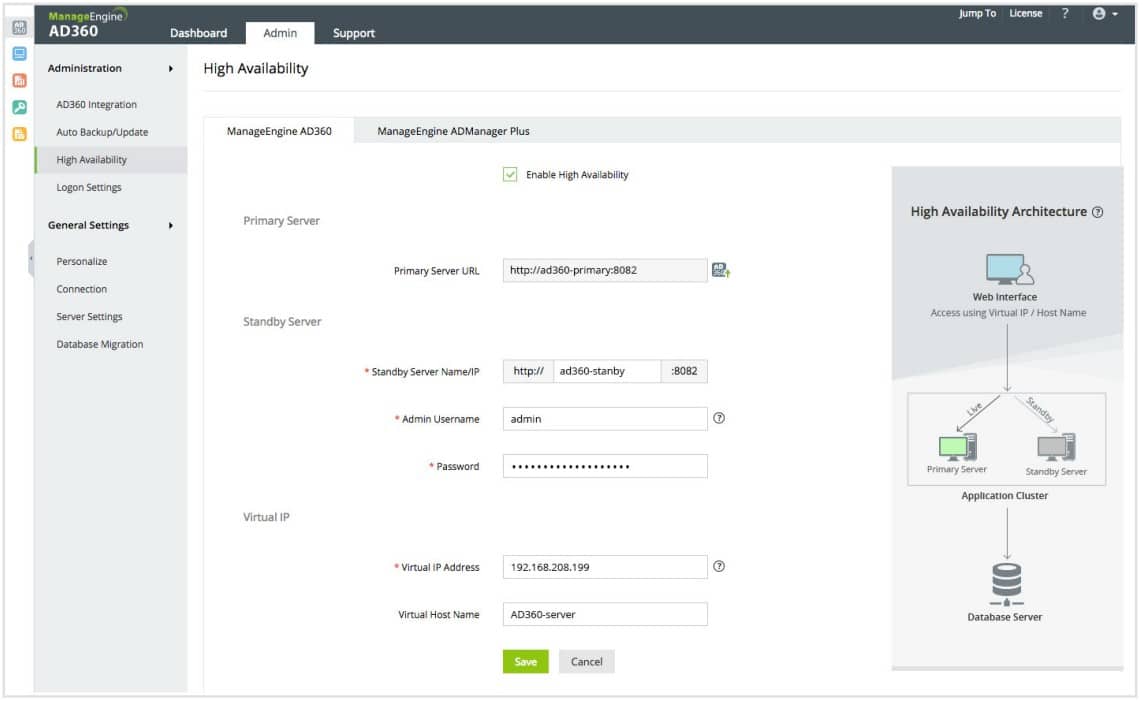Click the Primary Server URL field

607,271
